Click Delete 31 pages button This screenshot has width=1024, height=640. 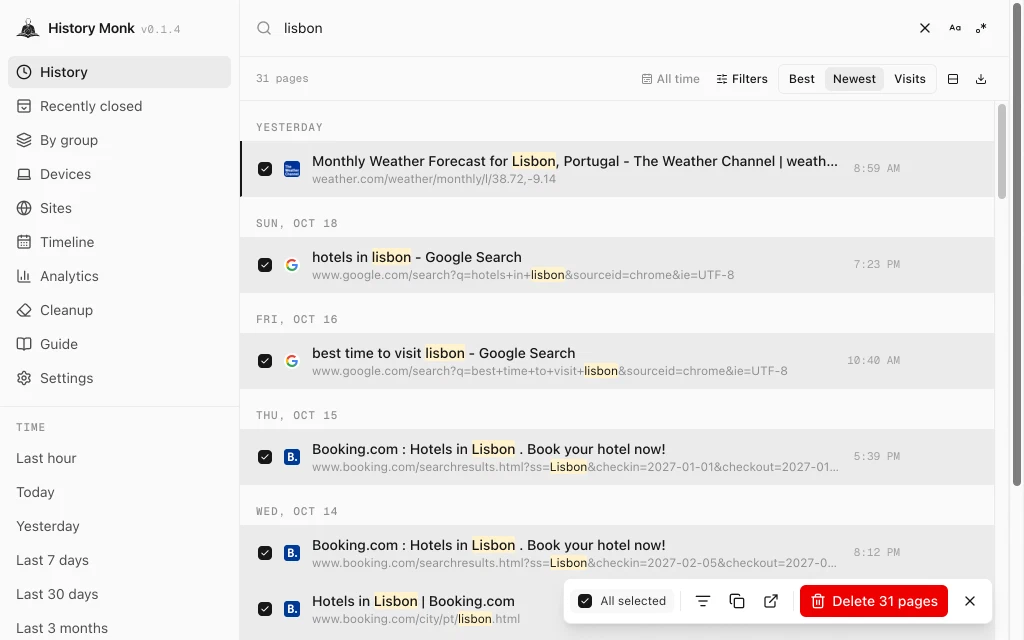874,601
